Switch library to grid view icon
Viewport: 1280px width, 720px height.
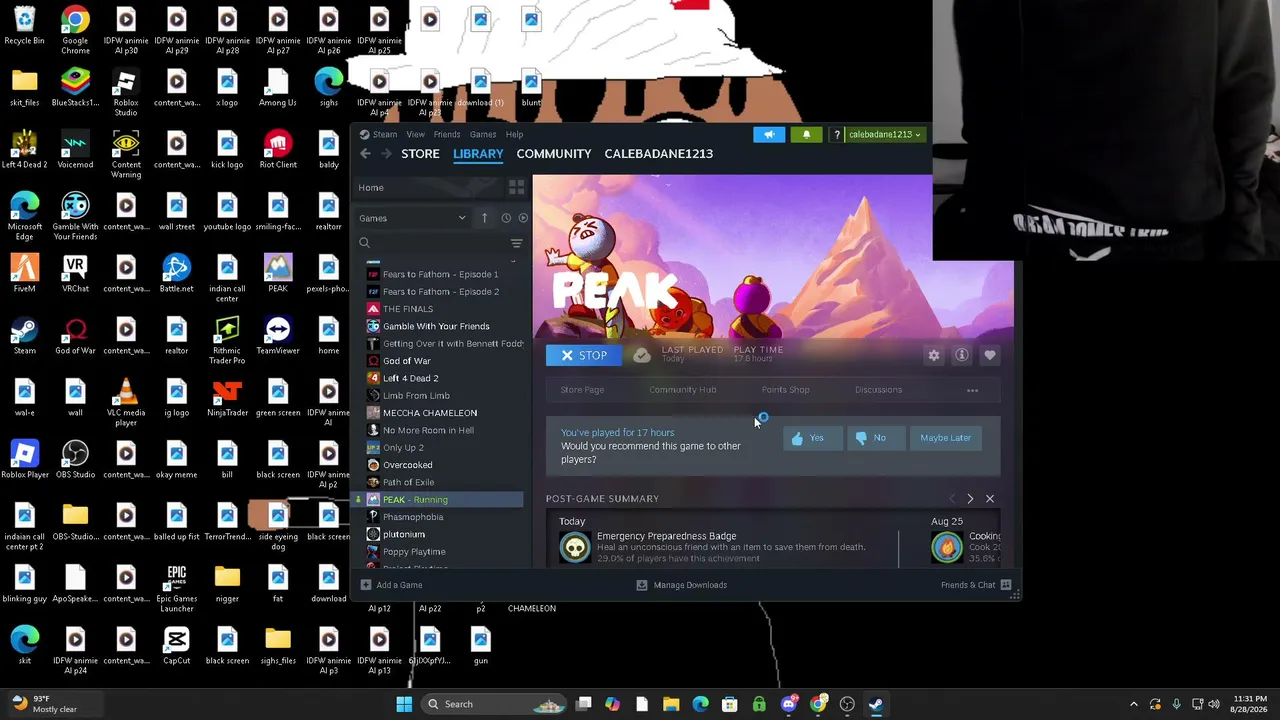click(516, 187)
